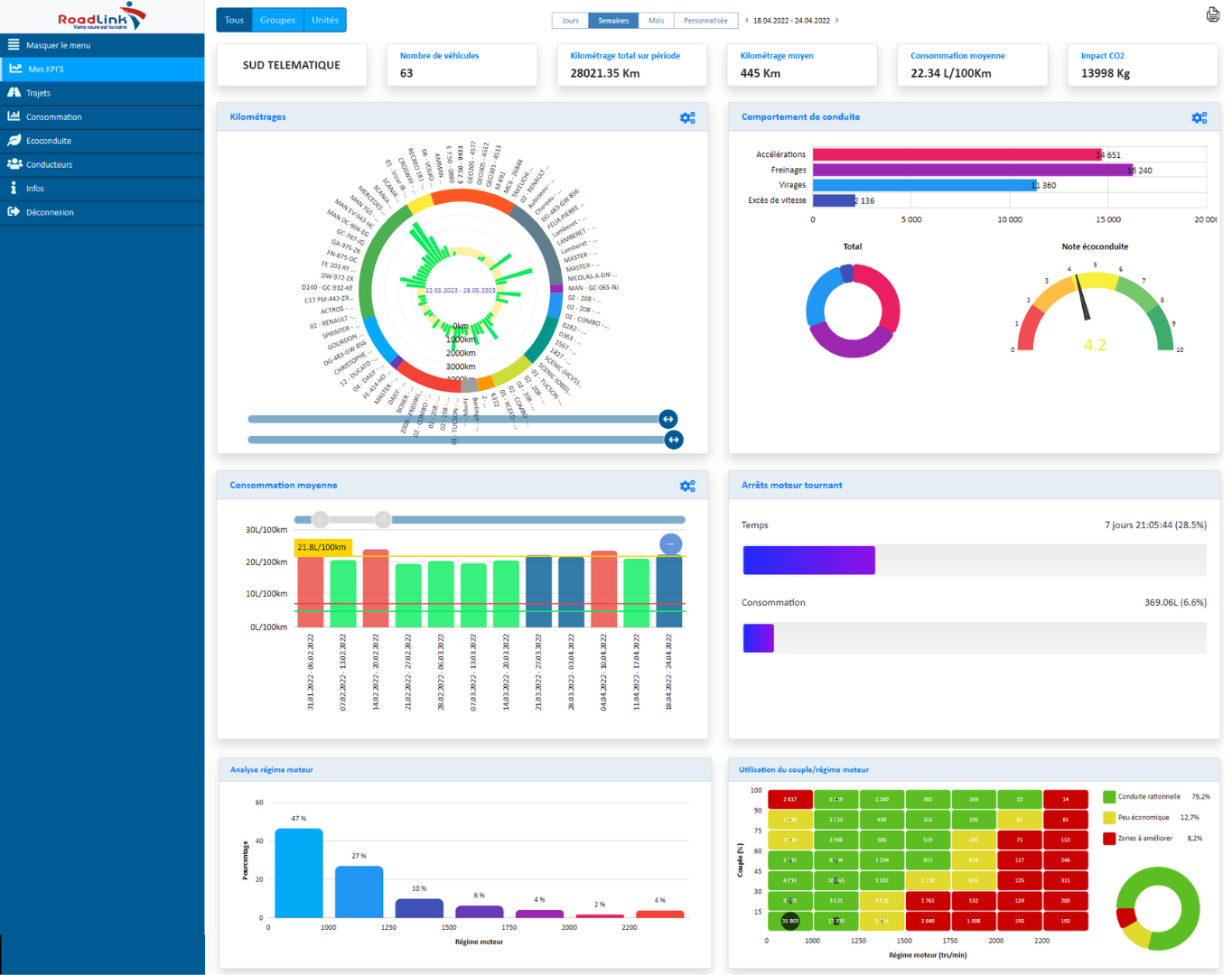Click the RoadLink logo
Image resolution: width=1232 pixels, height=975 pixels.
click(101, 16)
